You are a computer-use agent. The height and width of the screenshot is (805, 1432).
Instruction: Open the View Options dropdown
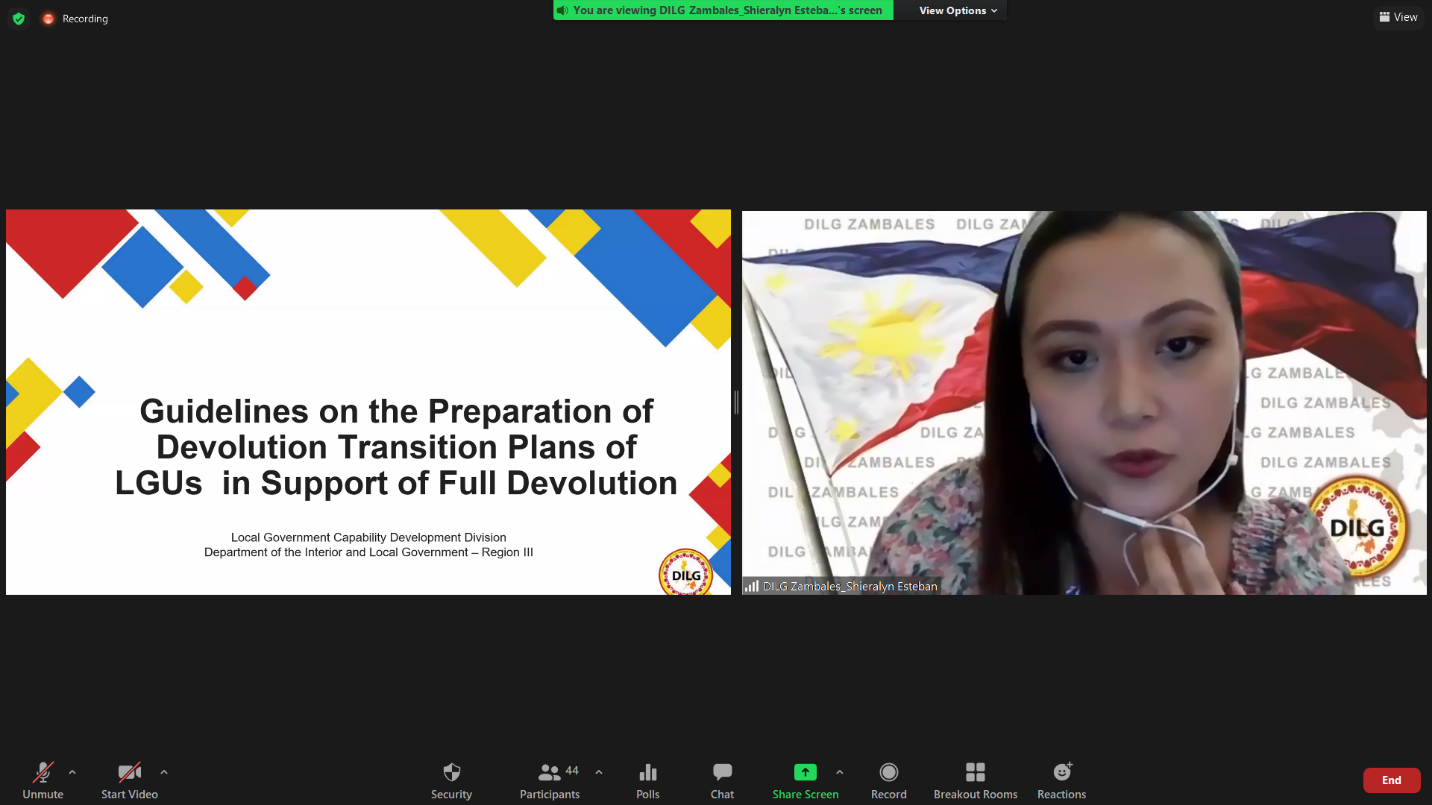[x=958, y=10]
